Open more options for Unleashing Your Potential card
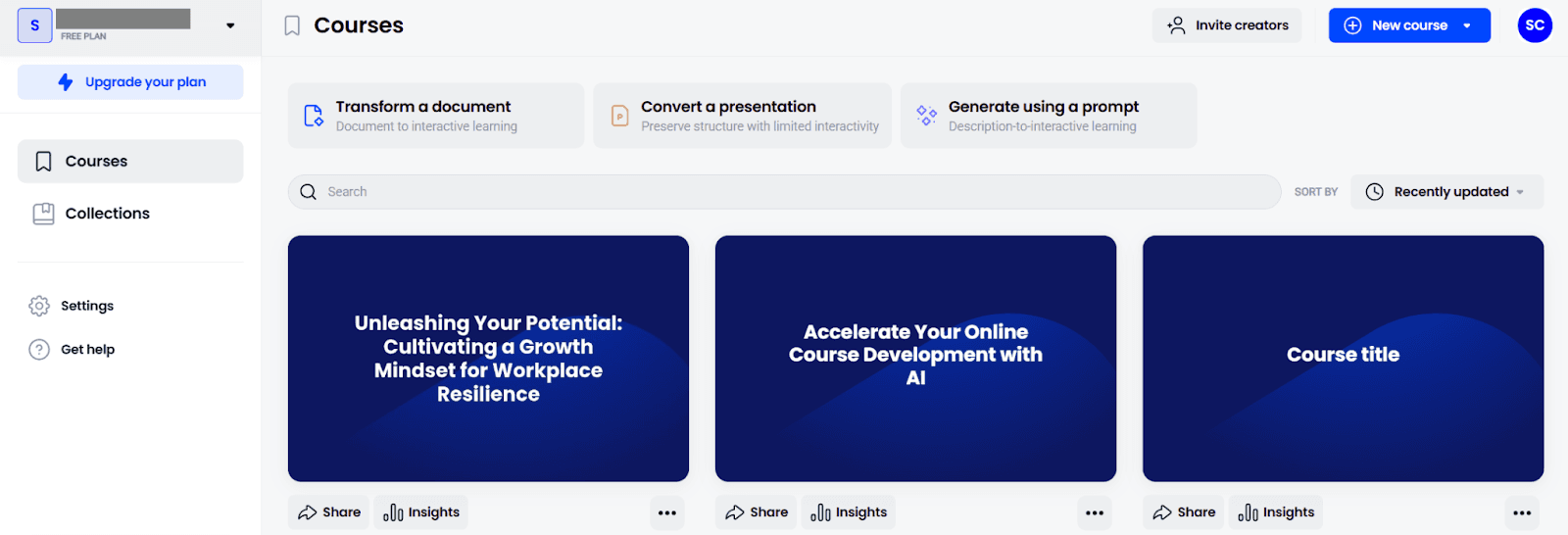Image resolution: width=1568 pixels, height=535 pixels. pos(666,512)
